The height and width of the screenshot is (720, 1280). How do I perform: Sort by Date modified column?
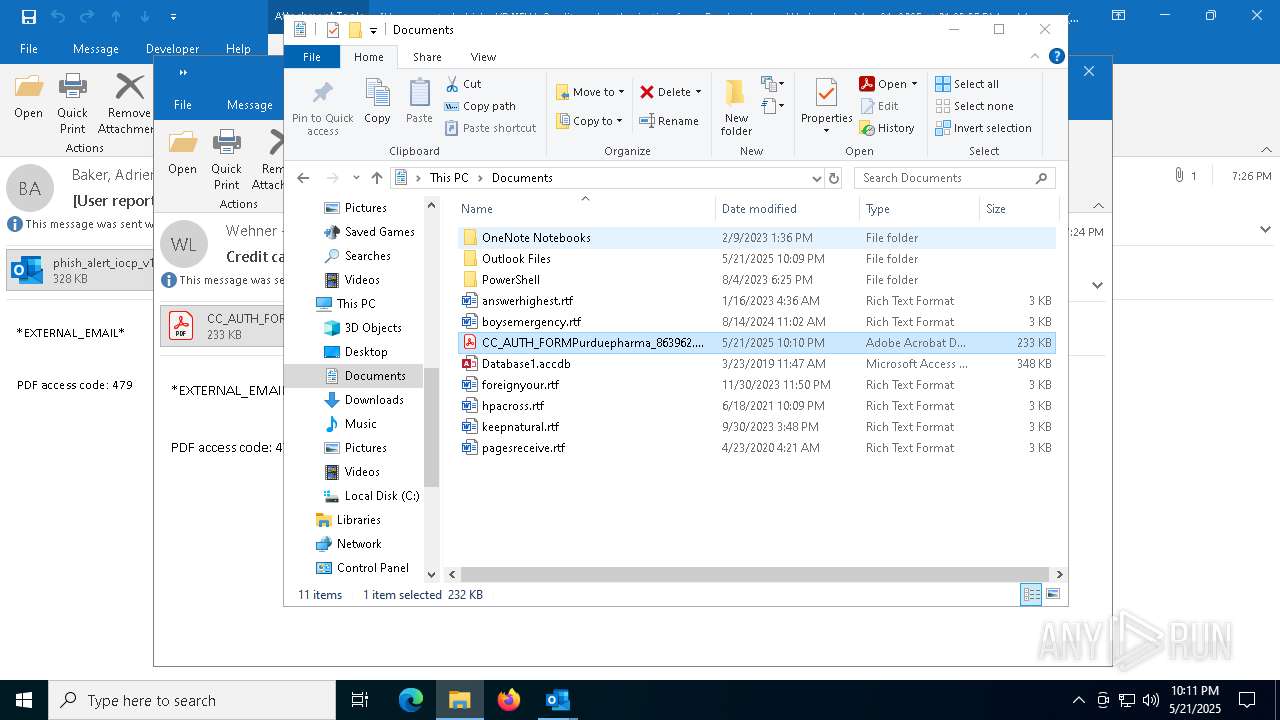coord(788,209)
